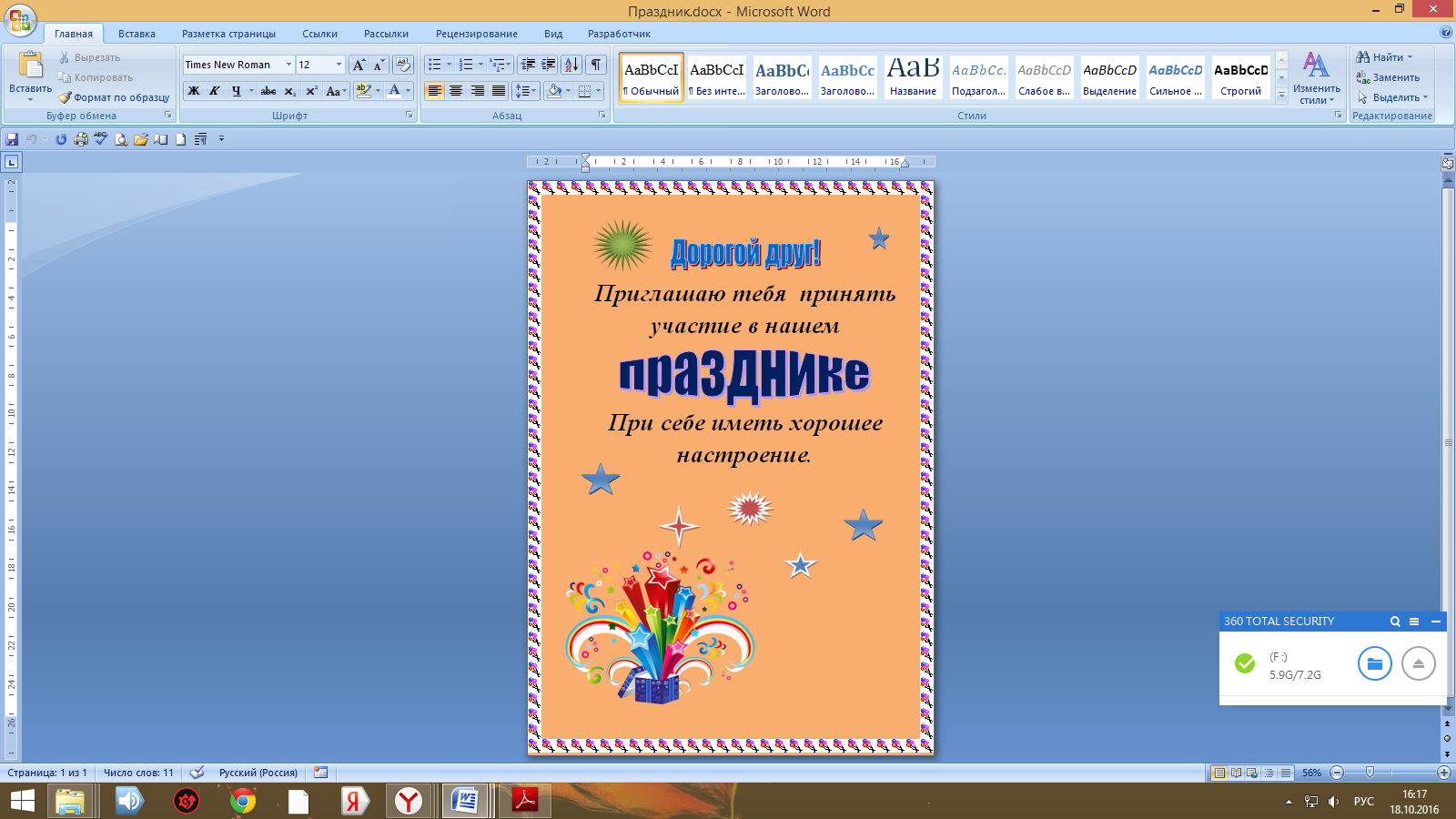Apply Название title style
1456x819 pixels.
pyautogui.click(x=913, y=77)
